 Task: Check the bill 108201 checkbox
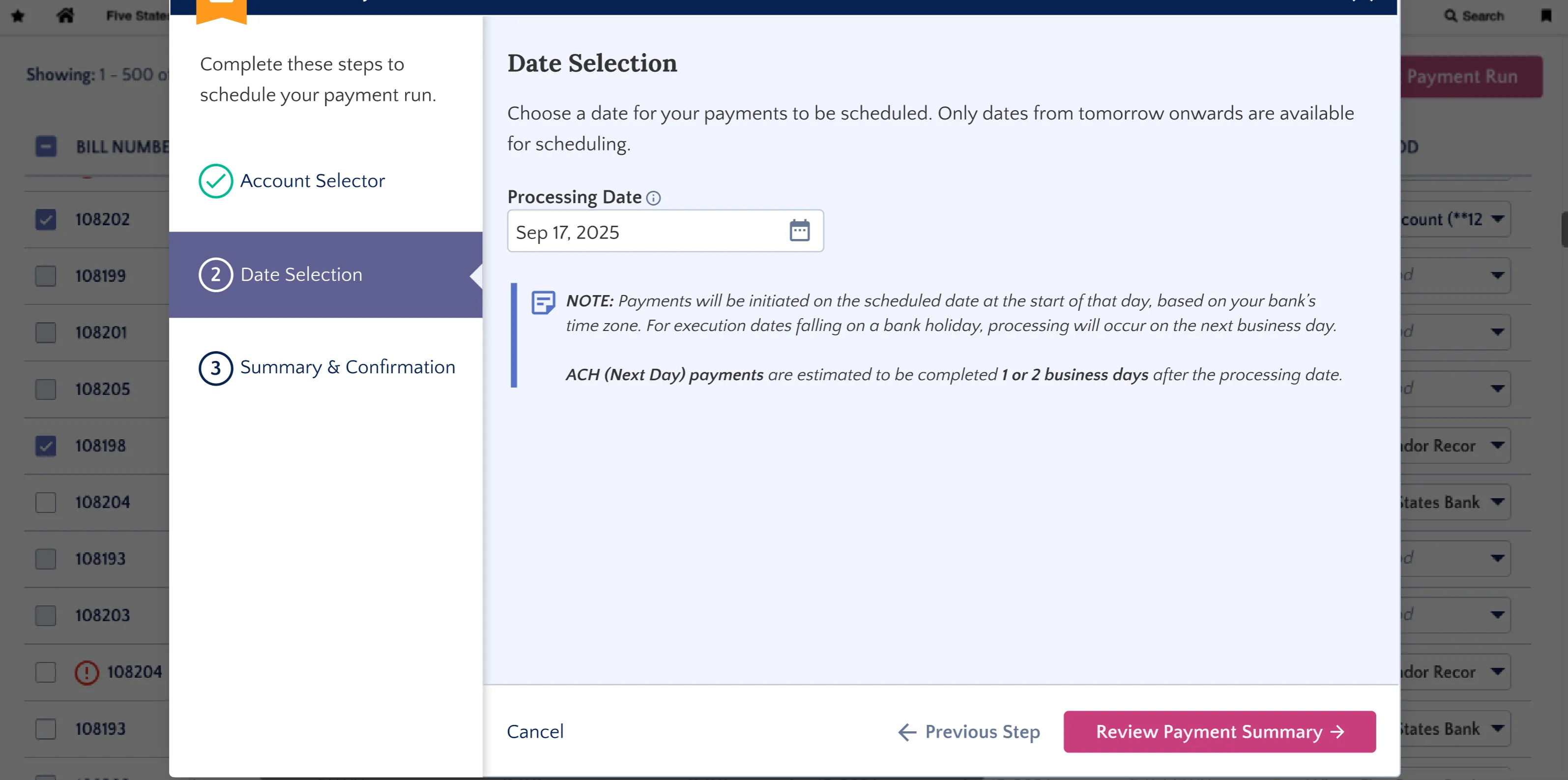click(x=46, y=332)
